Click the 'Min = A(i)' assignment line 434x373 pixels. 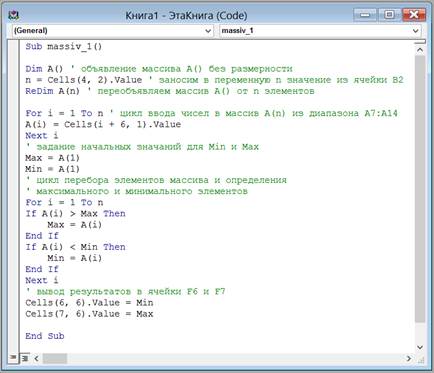point(75,258)
